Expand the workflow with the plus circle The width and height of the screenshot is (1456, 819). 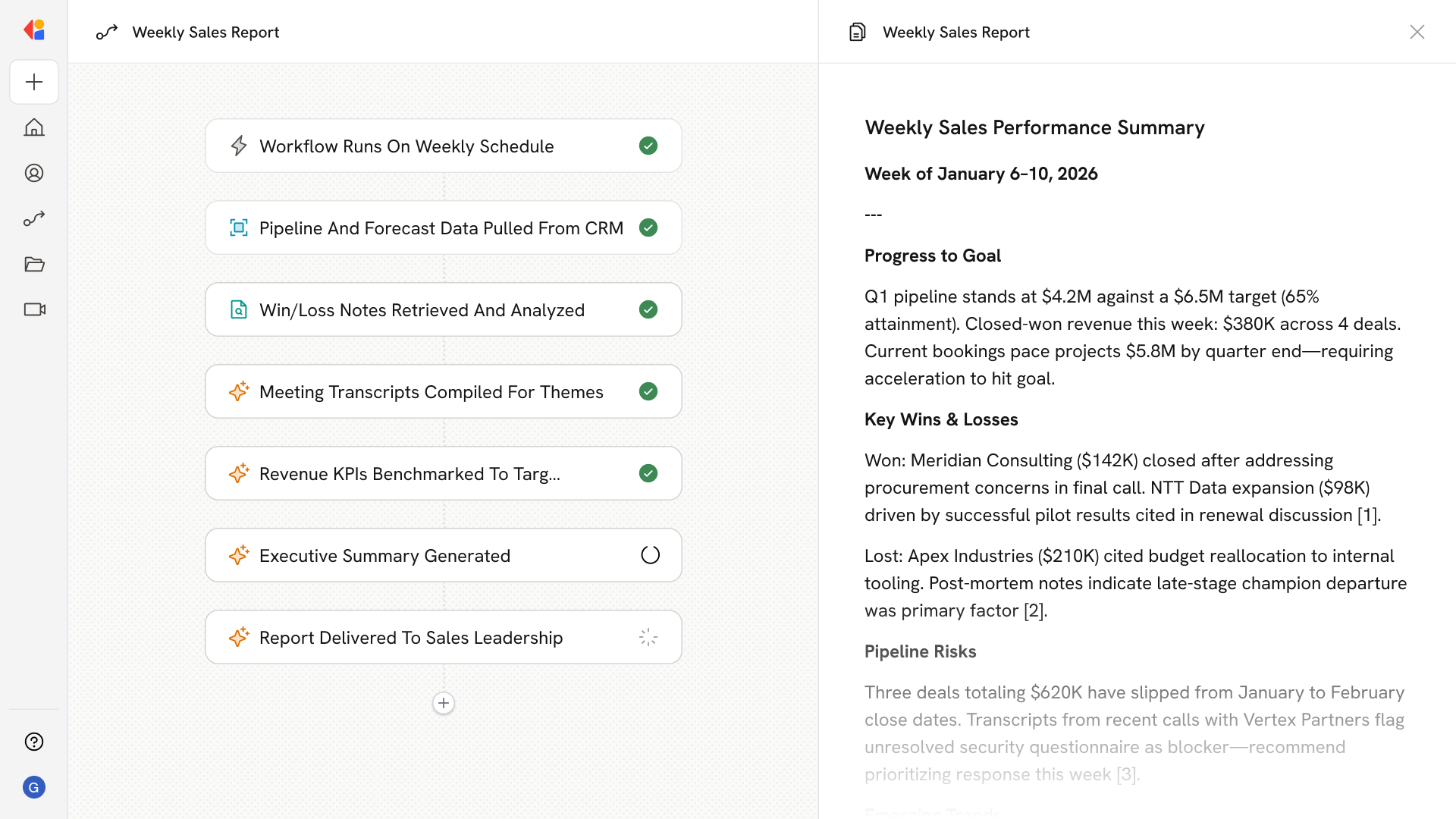[x=444, y=703]
